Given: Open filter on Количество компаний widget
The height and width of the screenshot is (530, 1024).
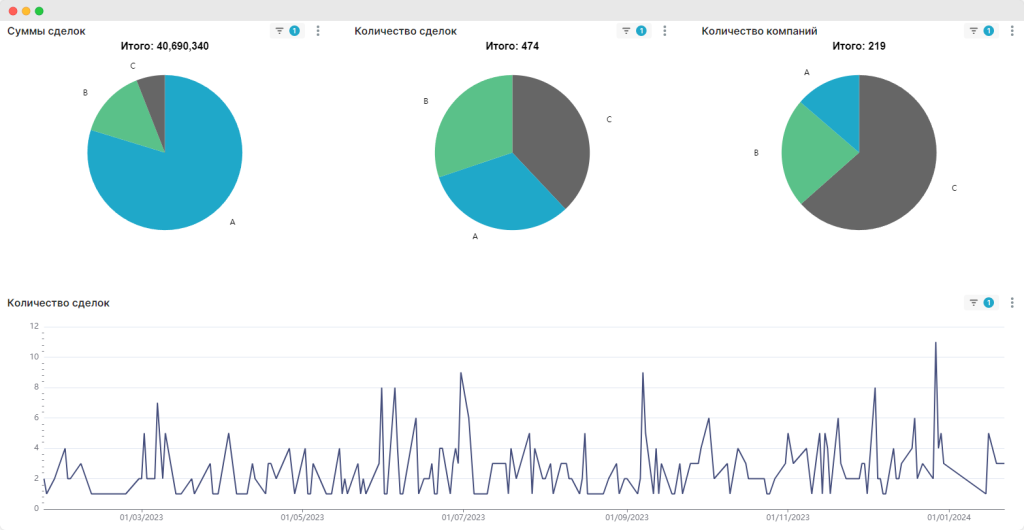Looking at the screenshot, I should [x=981, y=31].
